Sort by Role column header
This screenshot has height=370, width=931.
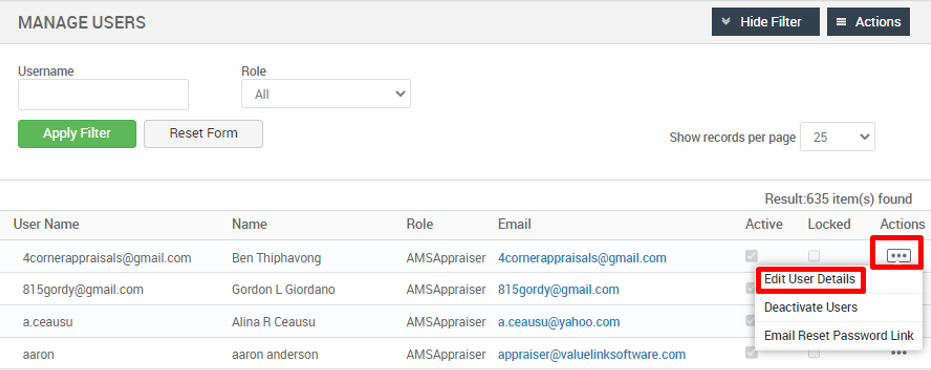pyautogui.click(x=420, y=224)
